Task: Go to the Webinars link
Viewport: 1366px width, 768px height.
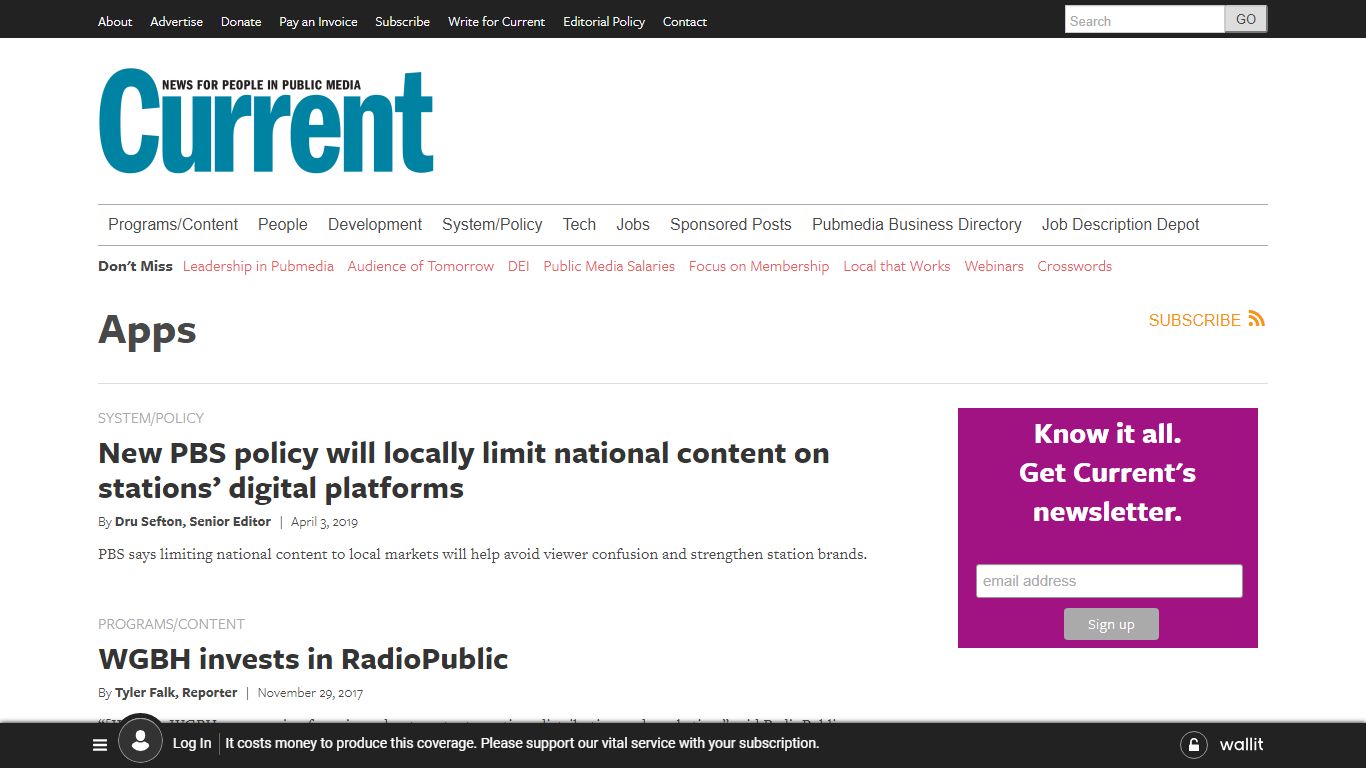Action: tap(994, 266)
